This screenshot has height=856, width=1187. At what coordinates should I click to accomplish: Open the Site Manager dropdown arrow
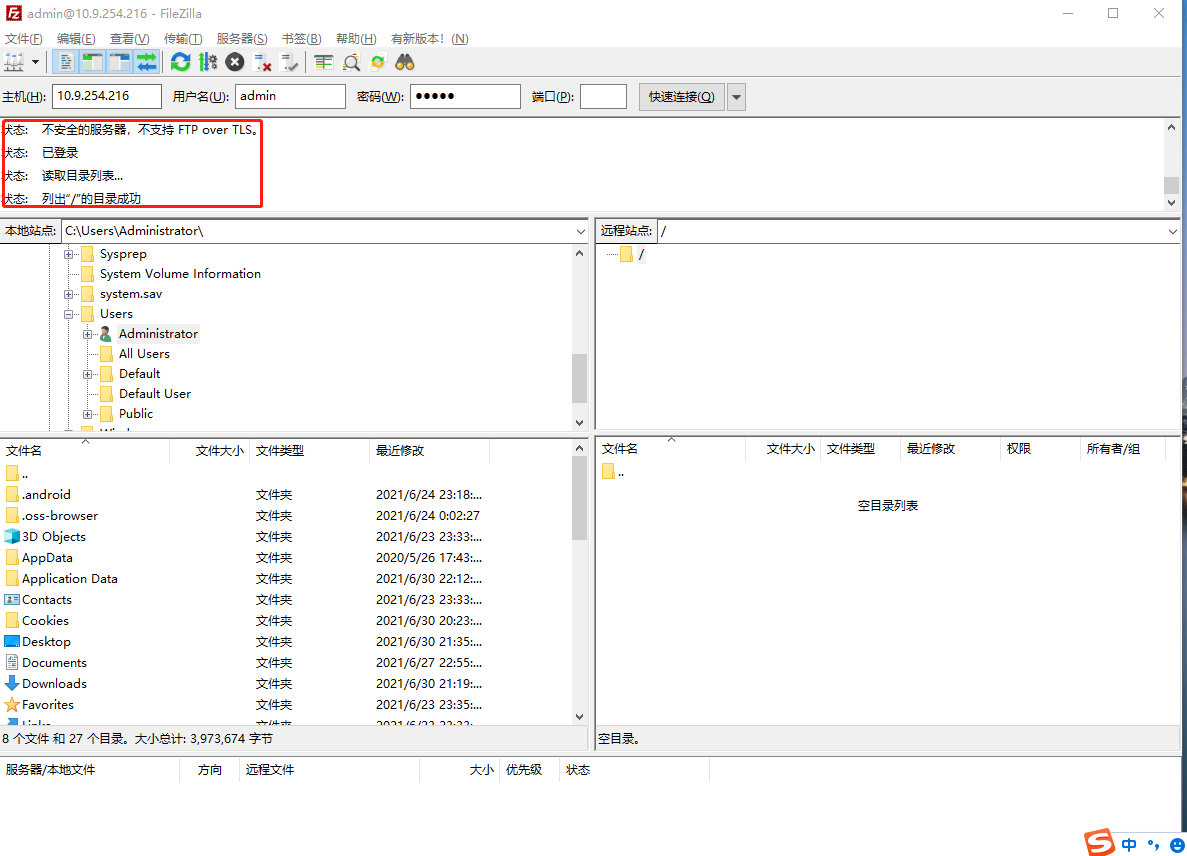pos(35,63)
